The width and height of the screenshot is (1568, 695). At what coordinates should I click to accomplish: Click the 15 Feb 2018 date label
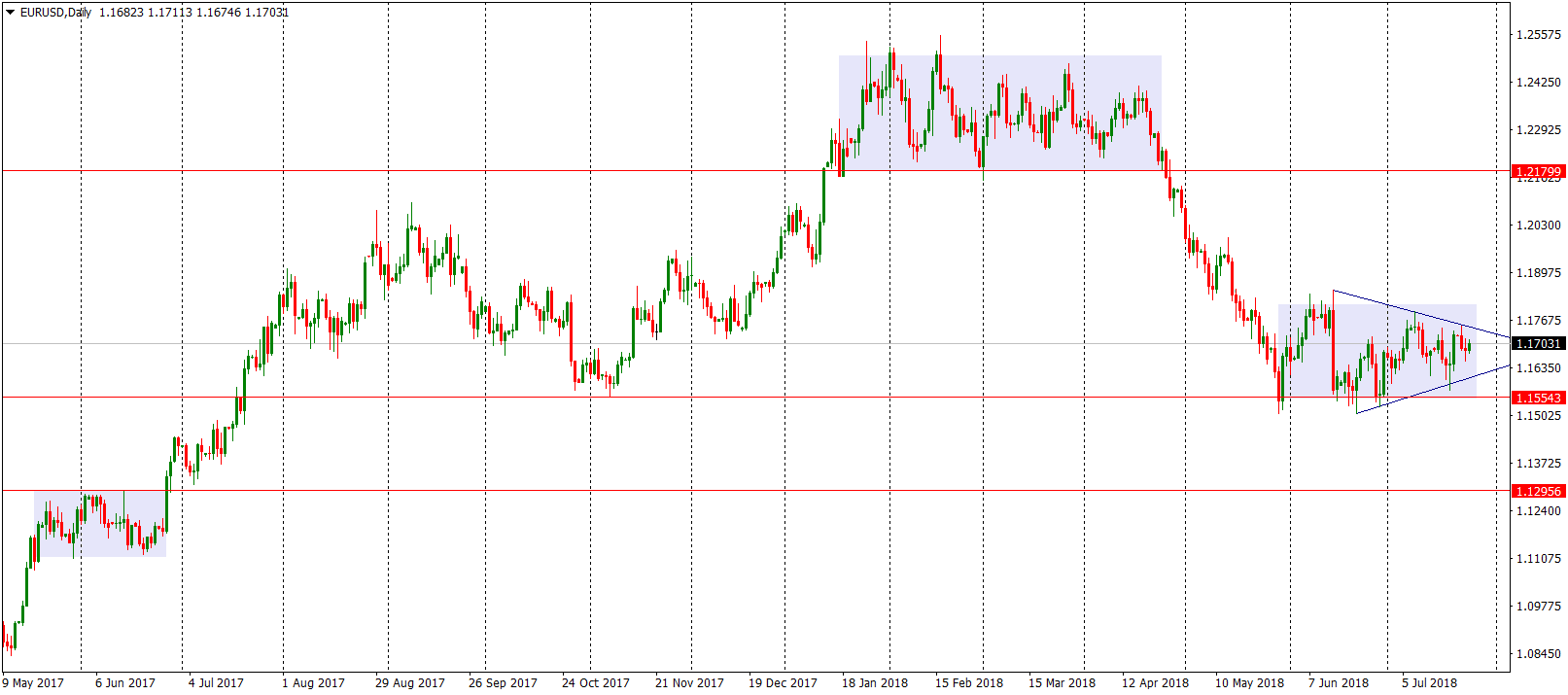pyautogui.click(x=969, y=683)
